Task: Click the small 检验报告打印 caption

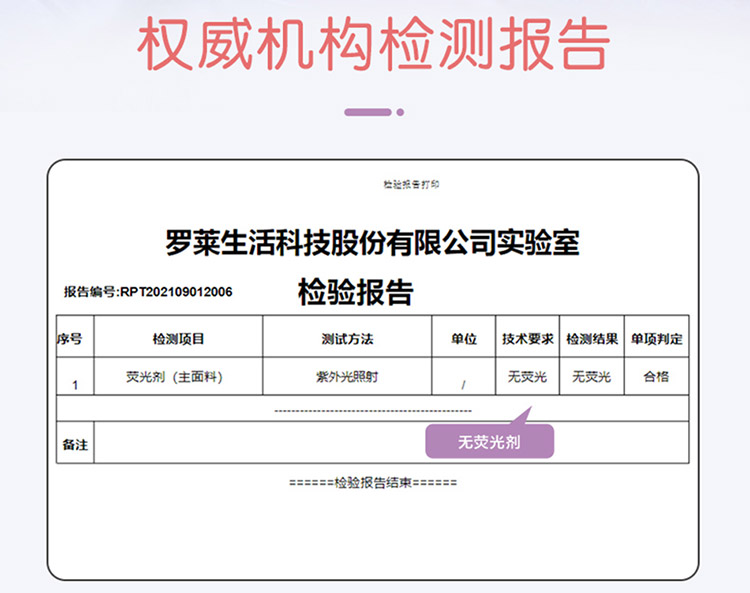Action: pyautogui.click(x=411, y=184)
